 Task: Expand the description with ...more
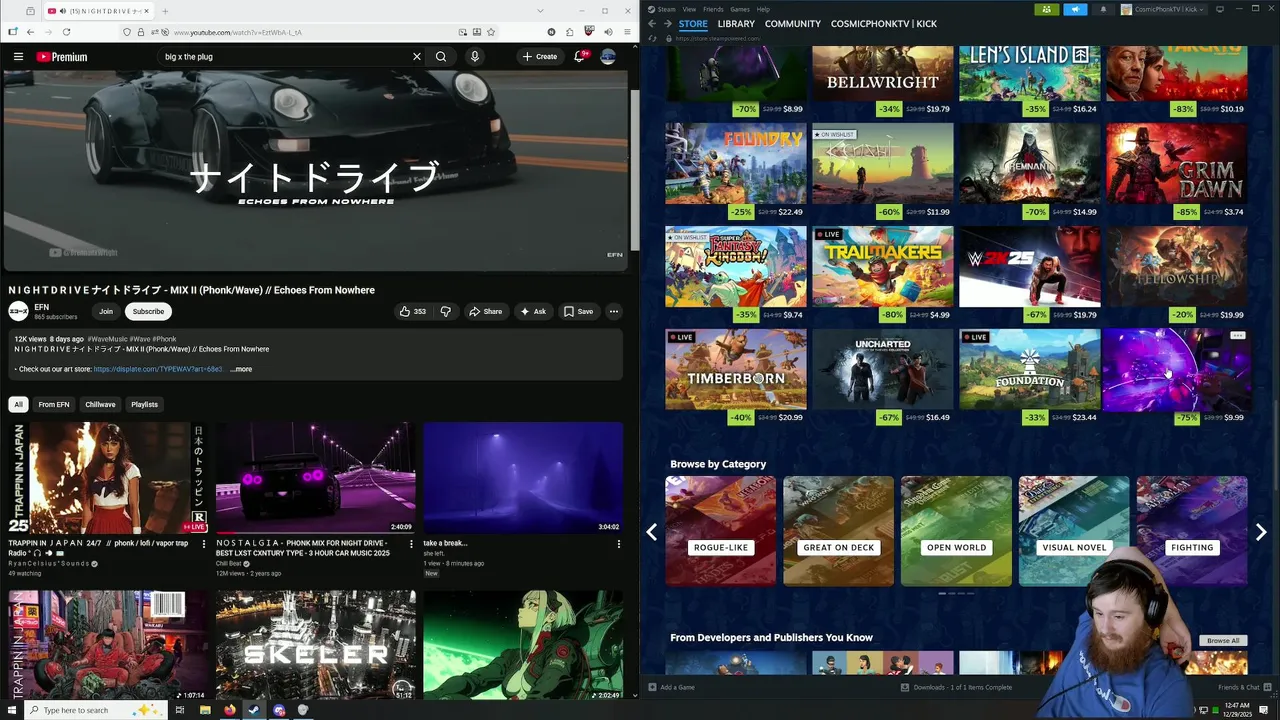click(241, 369)
